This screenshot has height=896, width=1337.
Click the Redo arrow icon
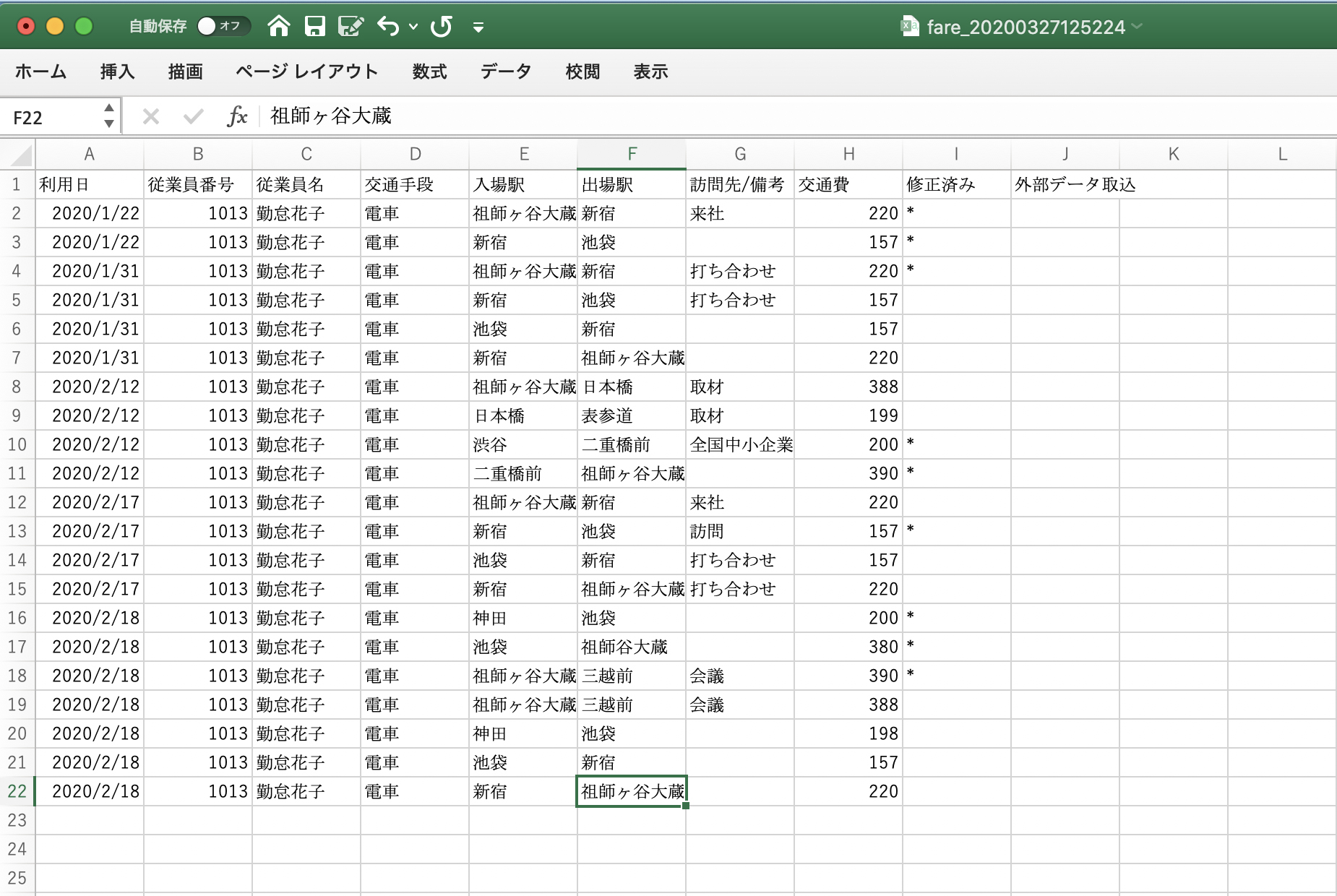click(x=441, y=27)
